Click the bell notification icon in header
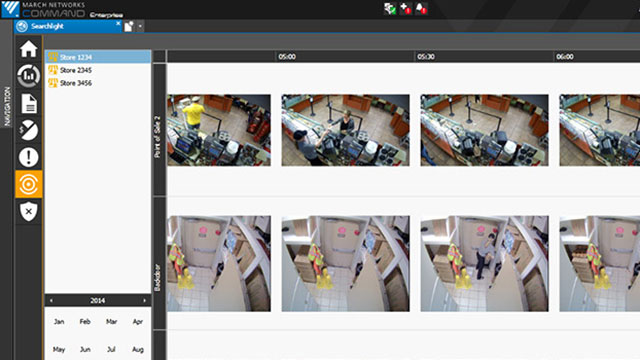Image resolution: width=640 pixels, height=360 pixels. [x=421, y=8]
